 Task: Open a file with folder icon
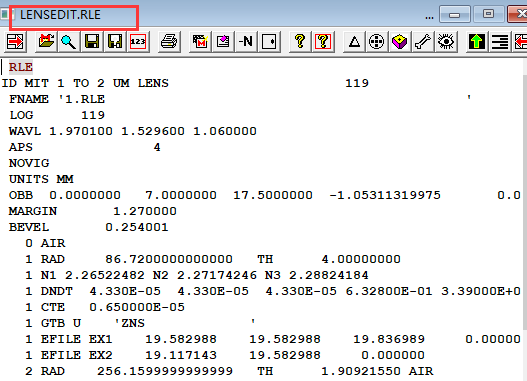(x=46, y=42)
